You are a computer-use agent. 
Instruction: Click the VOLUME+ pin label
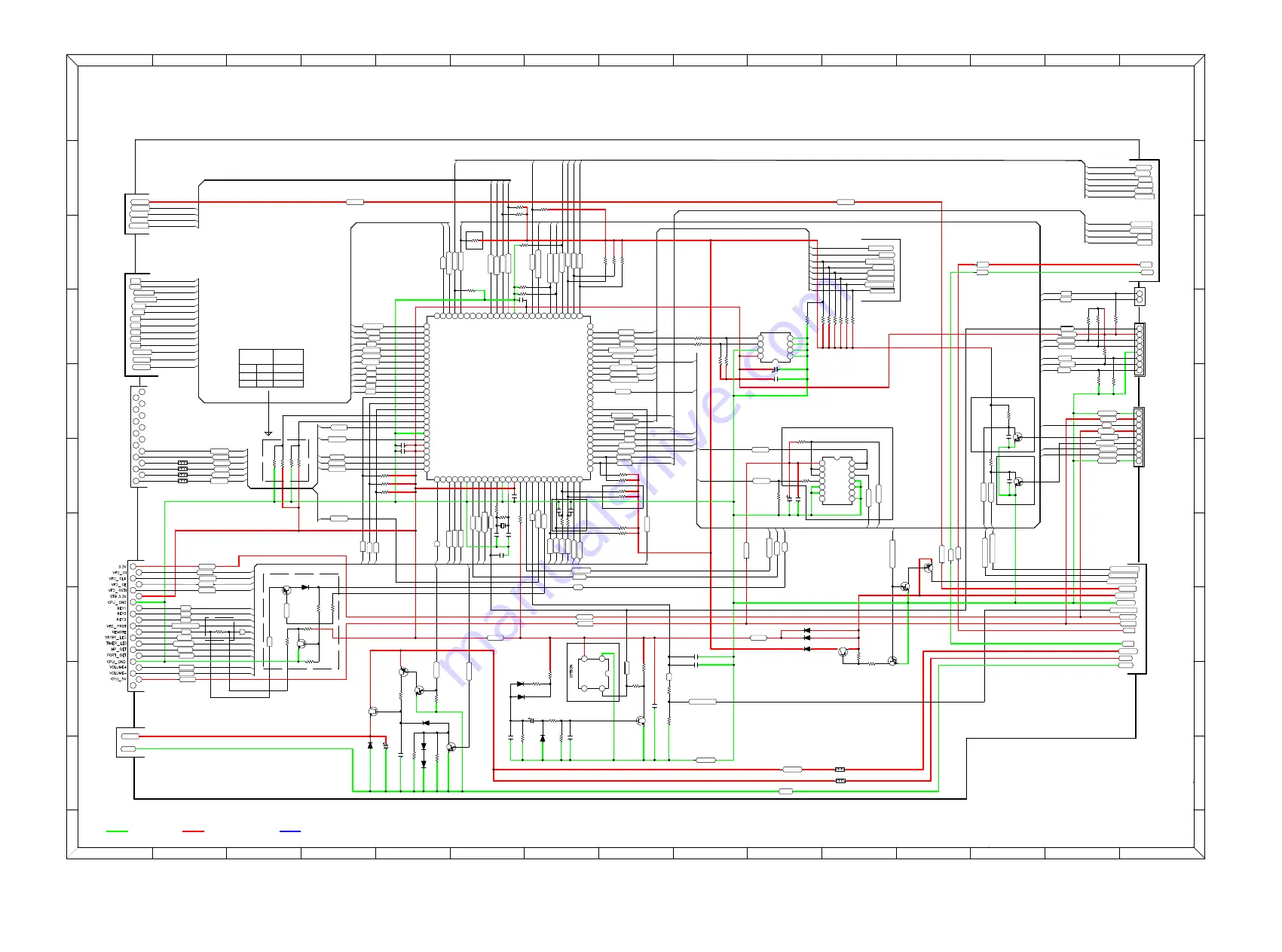point(118,667)
